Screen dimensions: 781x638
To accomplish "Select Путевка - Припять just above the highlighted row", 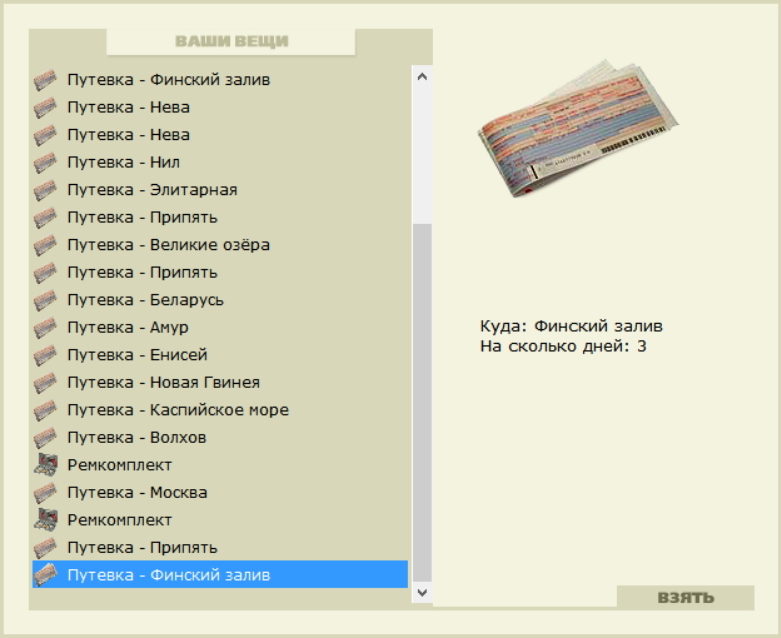I will (x=220, y=547).
